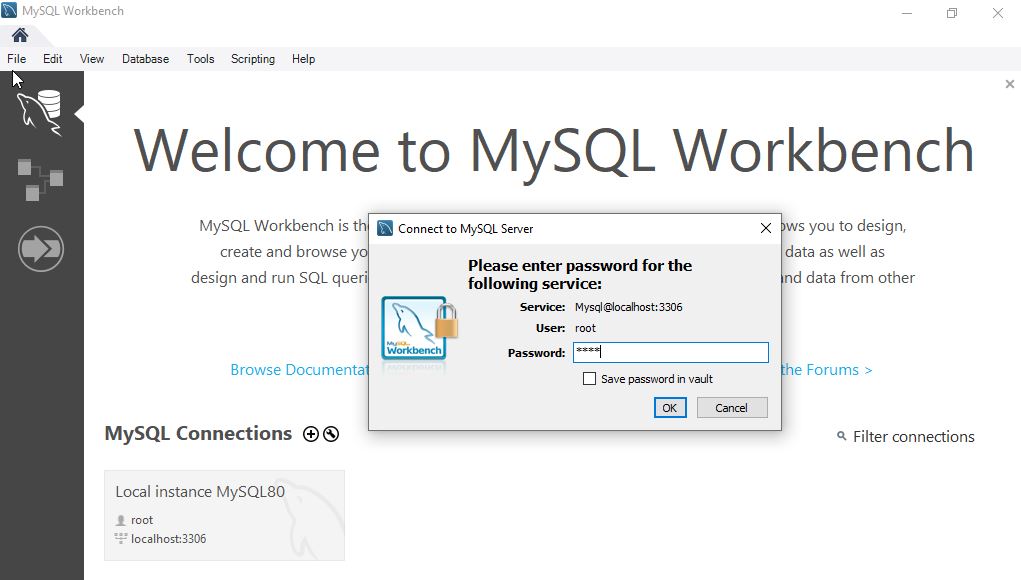The height and width of the screenshot is (580, 1021).
Task: Open the Database menu
Action: pyautogui.click(x=145, y=59)
